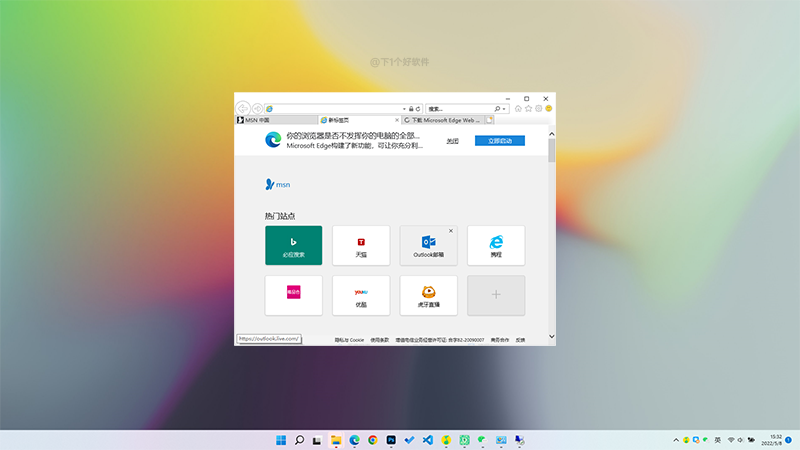Open the Privacy and Cookie footer link
The height and width of the screenshot is (450, 800).
(x=349, y=340)
